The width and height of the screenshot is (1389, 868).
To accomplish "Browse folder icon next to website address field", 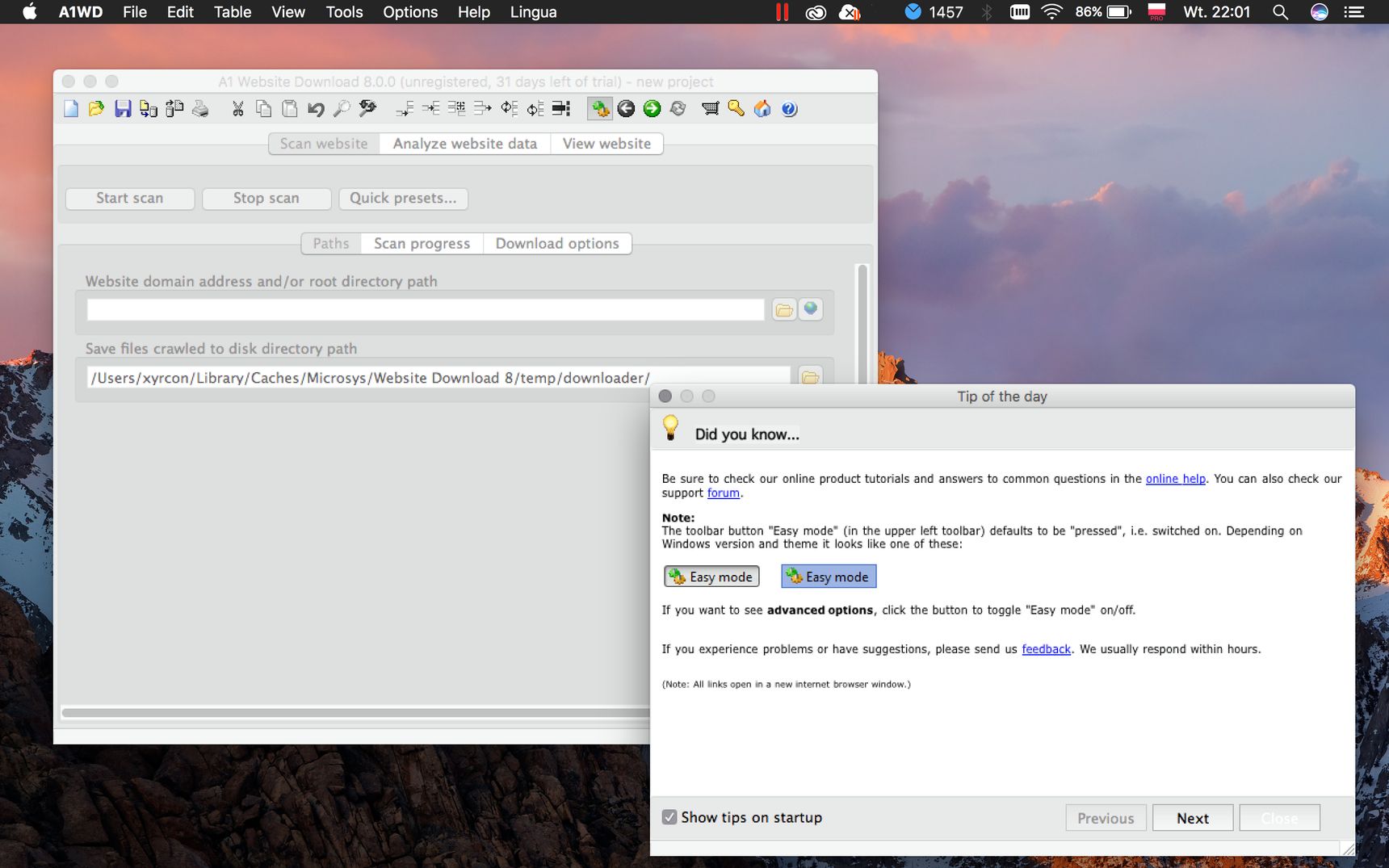I will click(784, 310).
